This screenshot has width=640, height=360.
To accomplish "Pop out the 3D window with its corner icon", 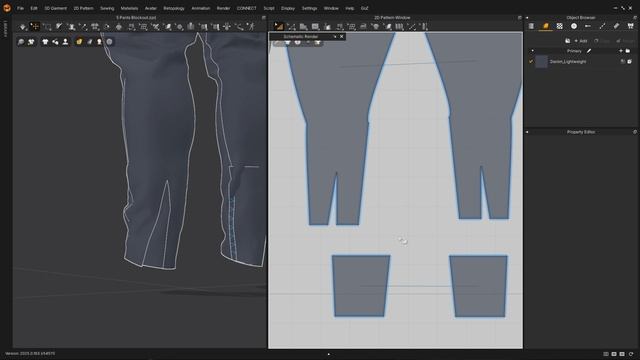I will point(264,18).
